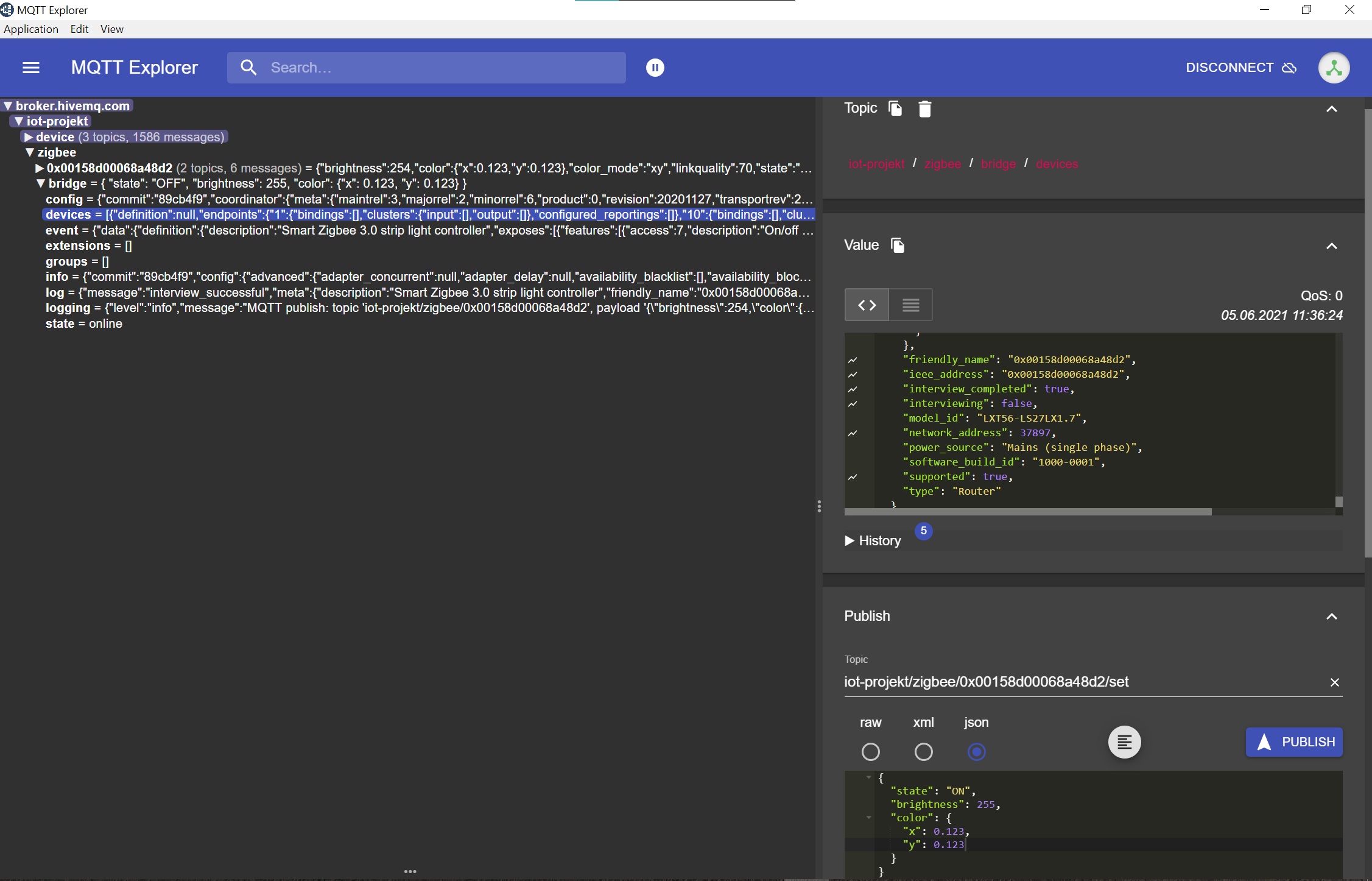This screenshot has width=1372, height=881.
Task: Pause topic updates with pause button
Action: pos(655,68)
